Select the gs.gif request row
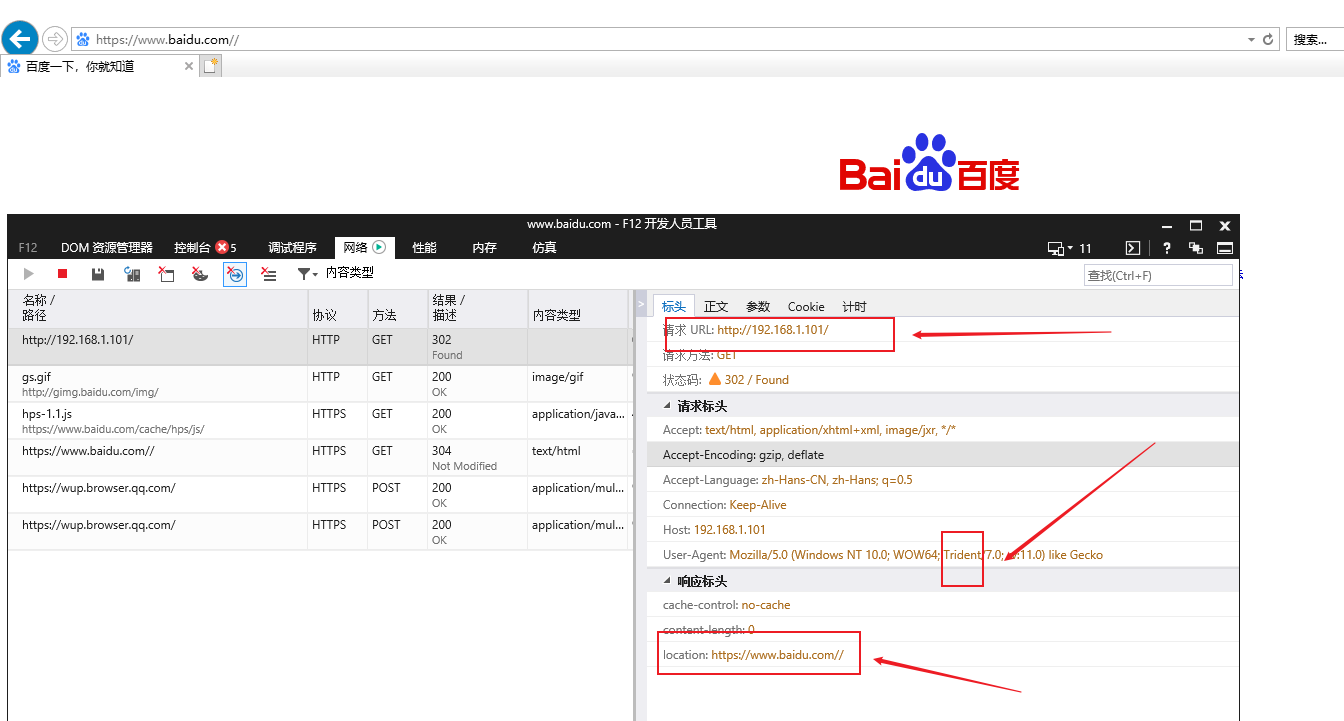The height and width of the screenshot is (721, 1344). 320,384
